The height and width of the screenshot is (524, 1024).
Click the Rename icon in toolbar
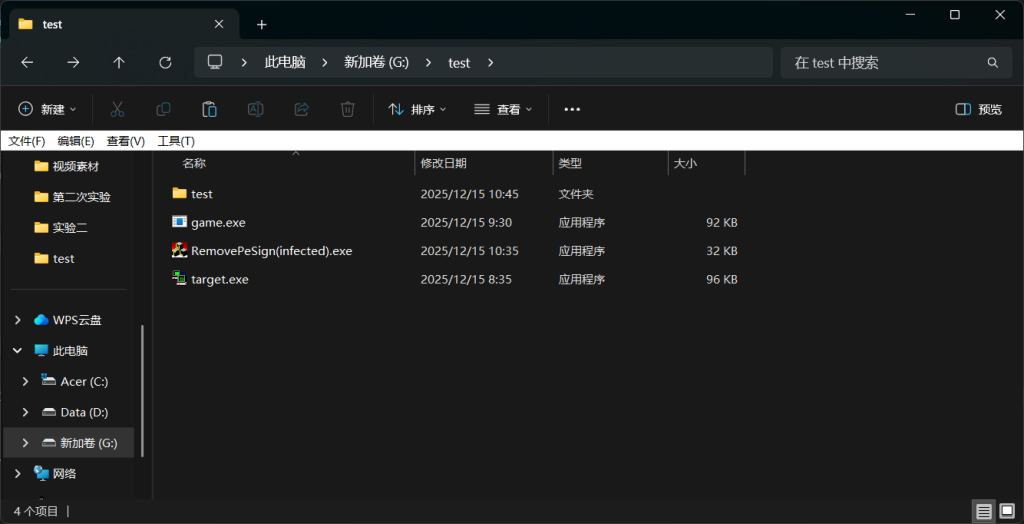click(255, 109)
